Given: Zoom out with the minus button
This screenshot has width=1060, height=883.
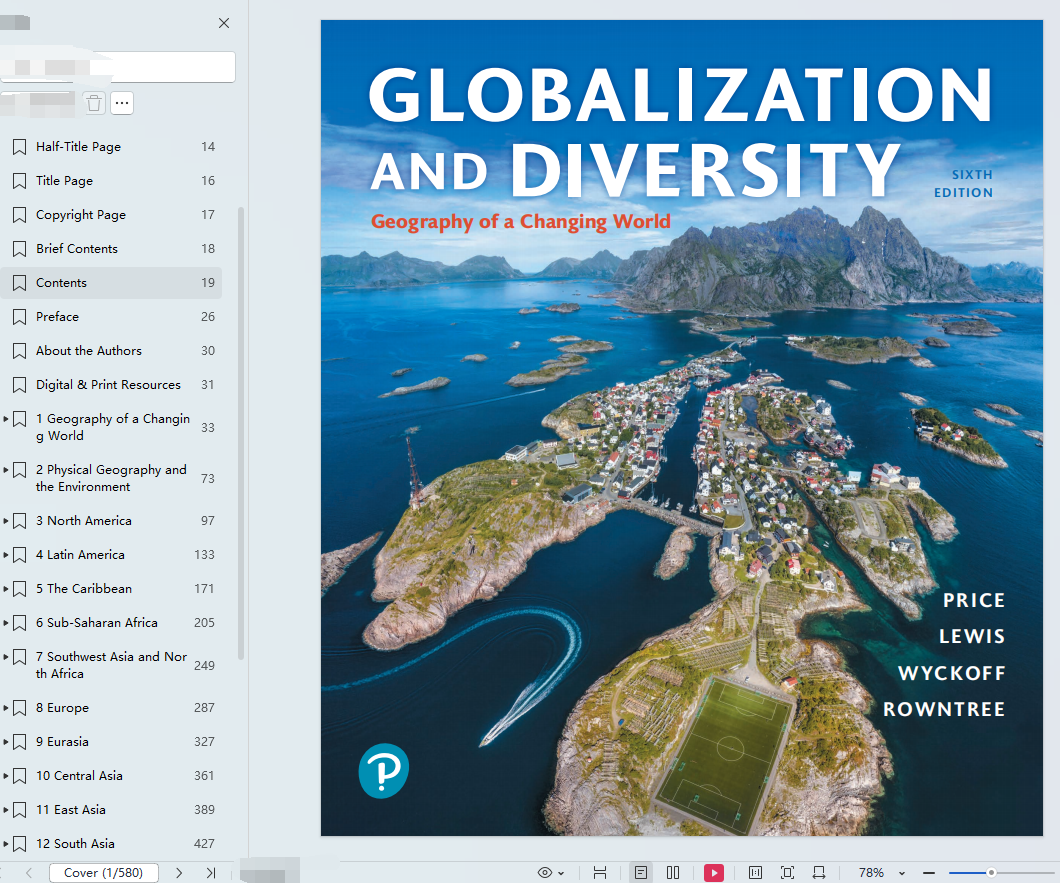Looking at the screenshot, I should pos(929,873).
